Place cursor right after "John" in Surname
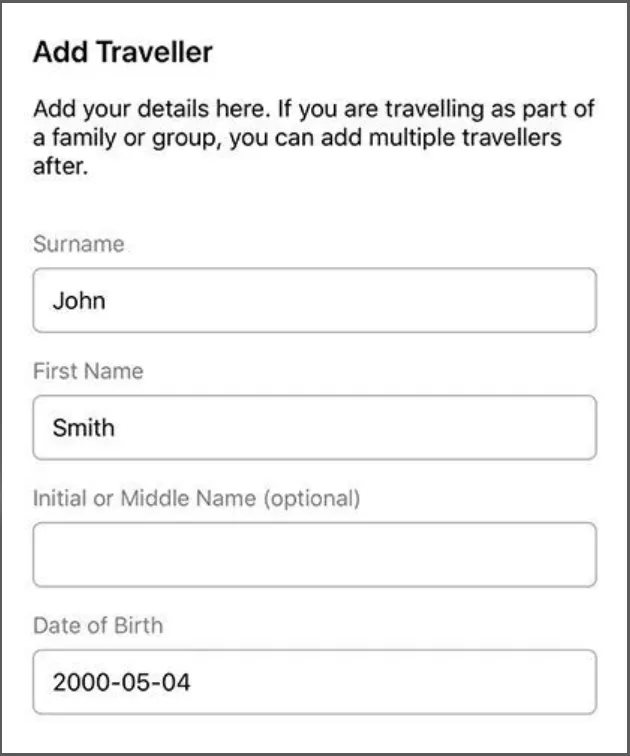Viewport: 630px width, 756px height. tap(108, 300)
